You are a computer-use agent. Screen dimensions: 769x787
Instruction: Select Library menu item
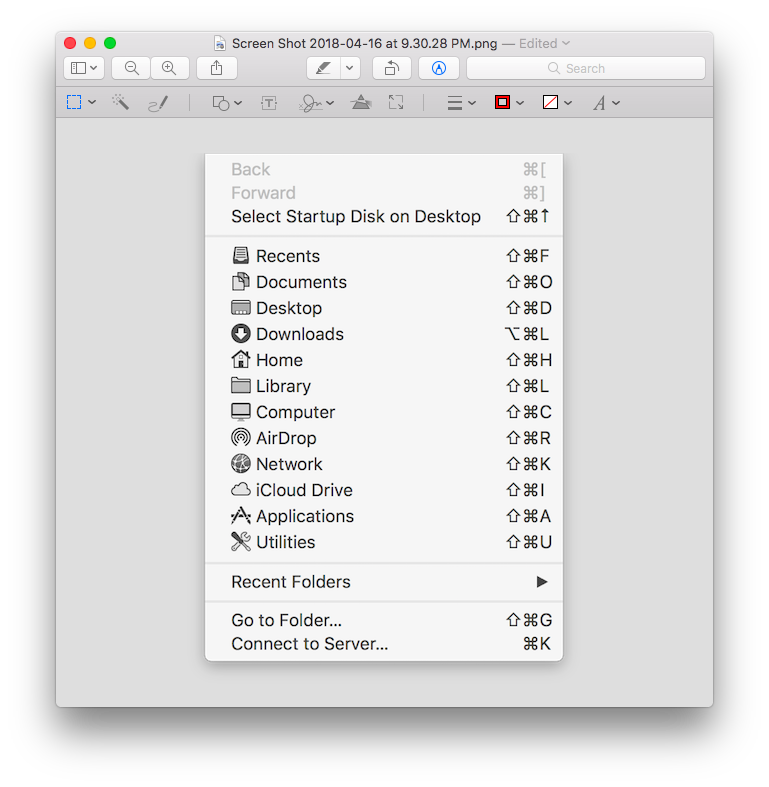tap(384, 386)
